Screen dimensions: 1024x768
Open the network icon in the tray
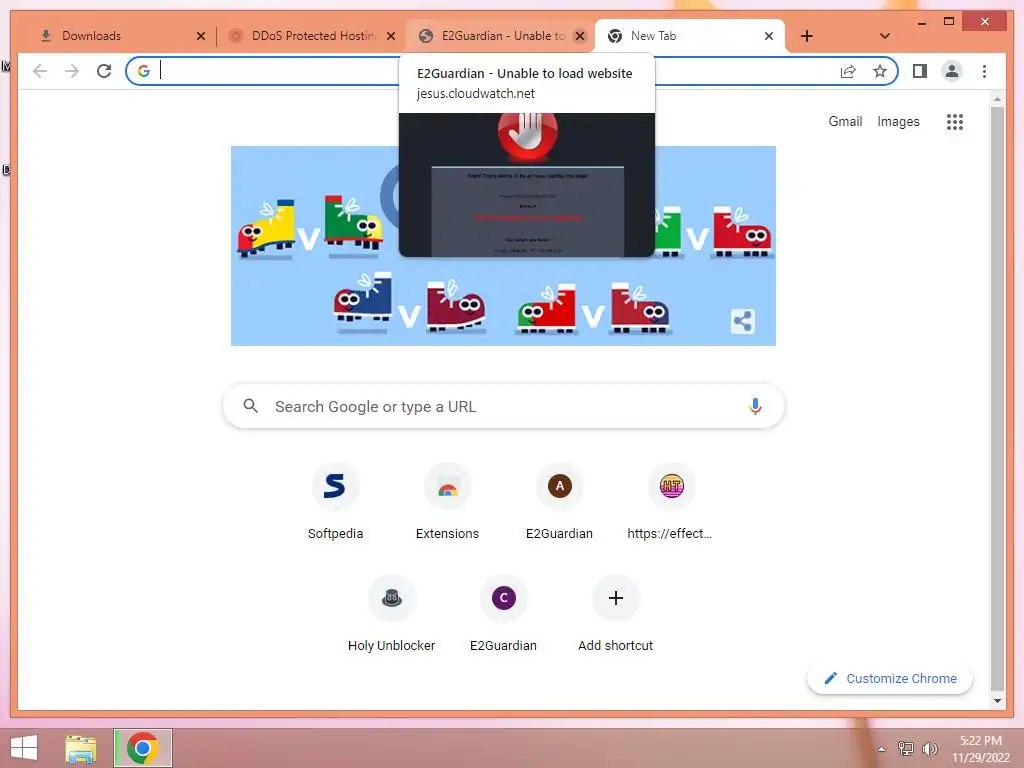tap(906, 749)
